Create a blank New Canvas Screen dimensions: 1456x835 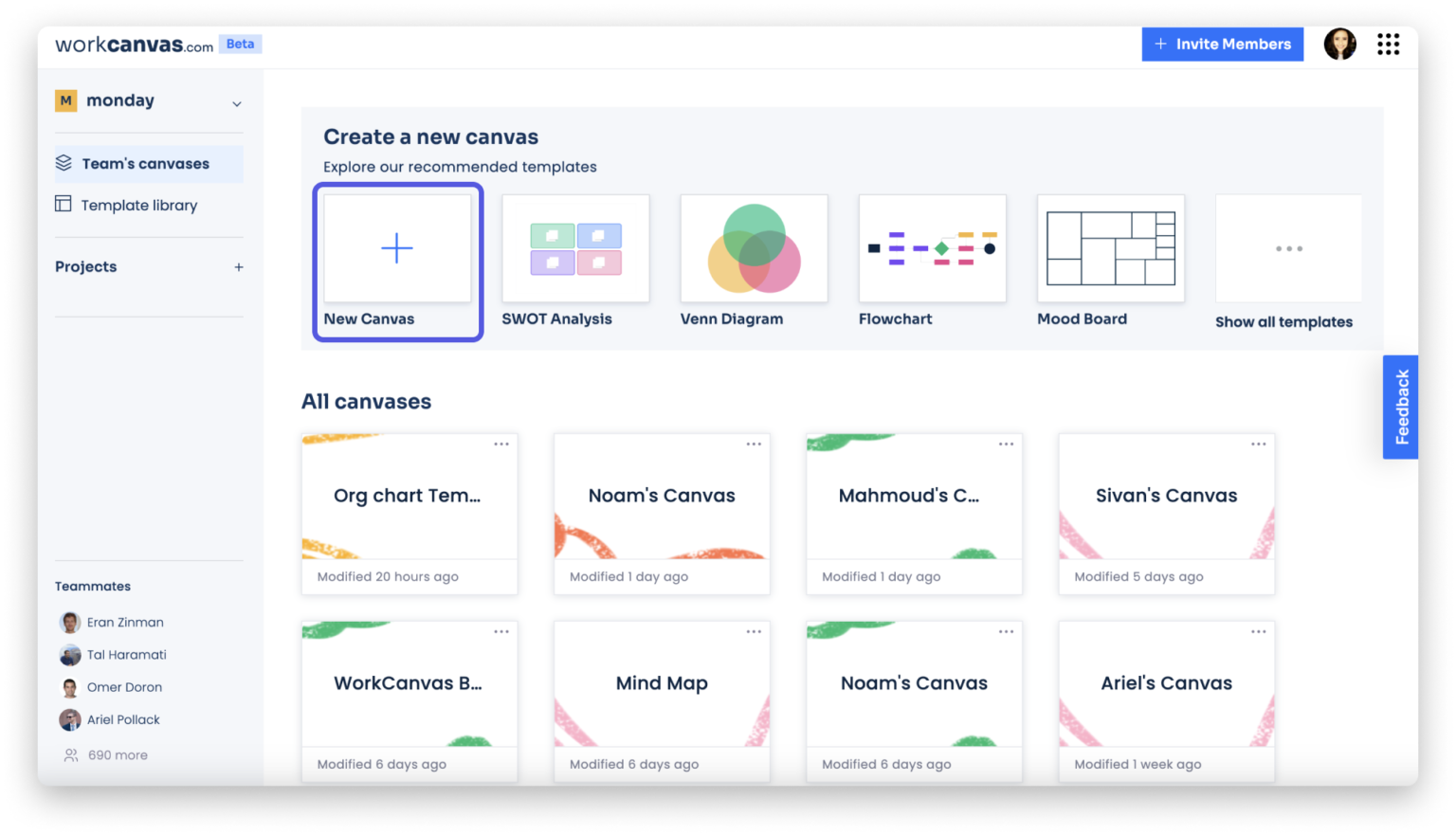[397, 248]
